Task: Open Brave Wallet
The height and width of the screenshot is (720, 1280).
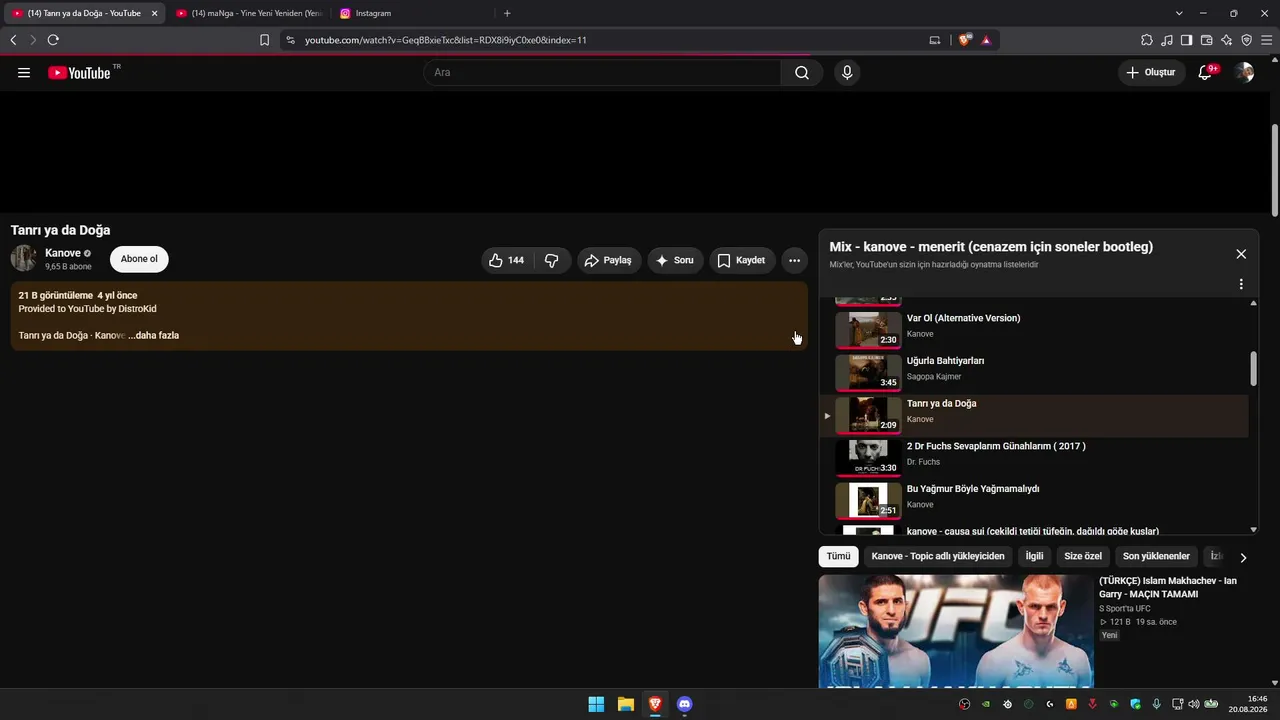Action: click(1207, 40)
